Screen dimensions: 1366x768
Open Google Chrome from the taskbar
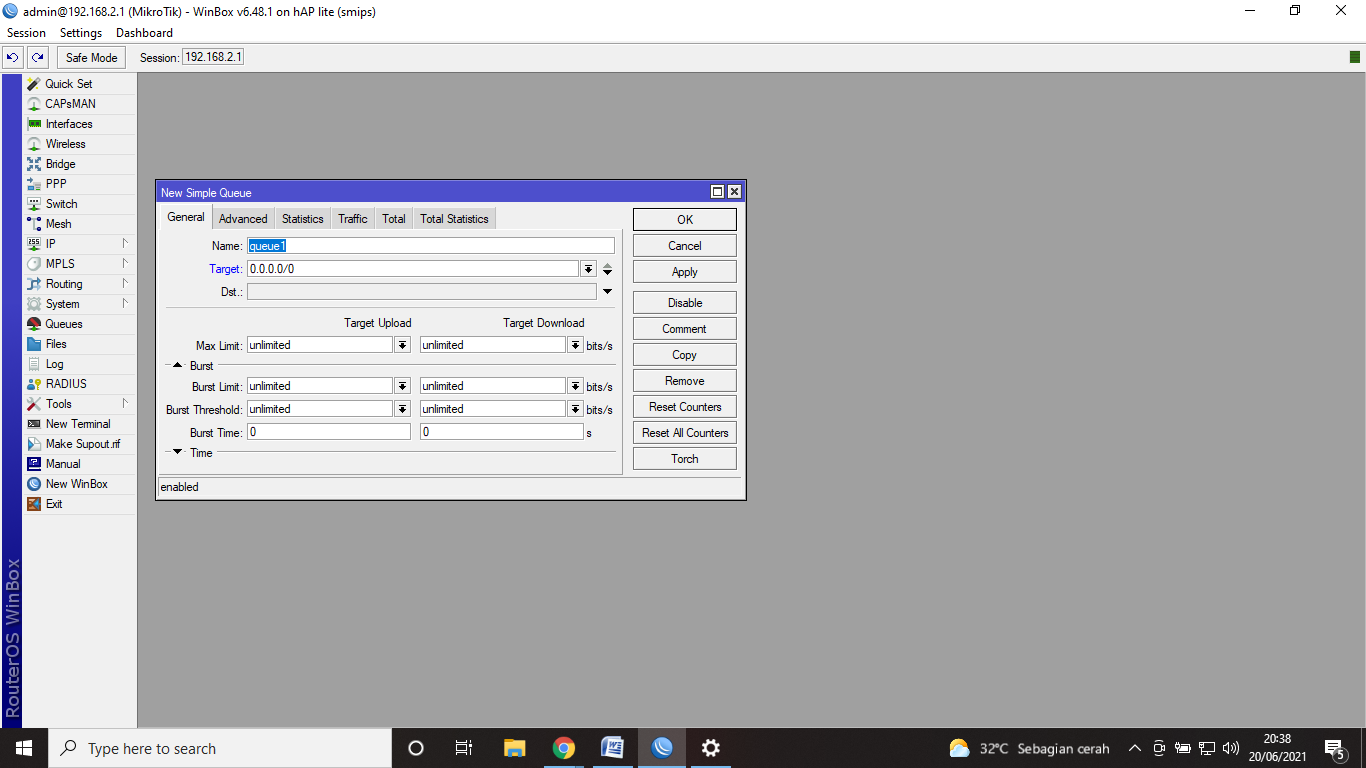tap(564, 748)
